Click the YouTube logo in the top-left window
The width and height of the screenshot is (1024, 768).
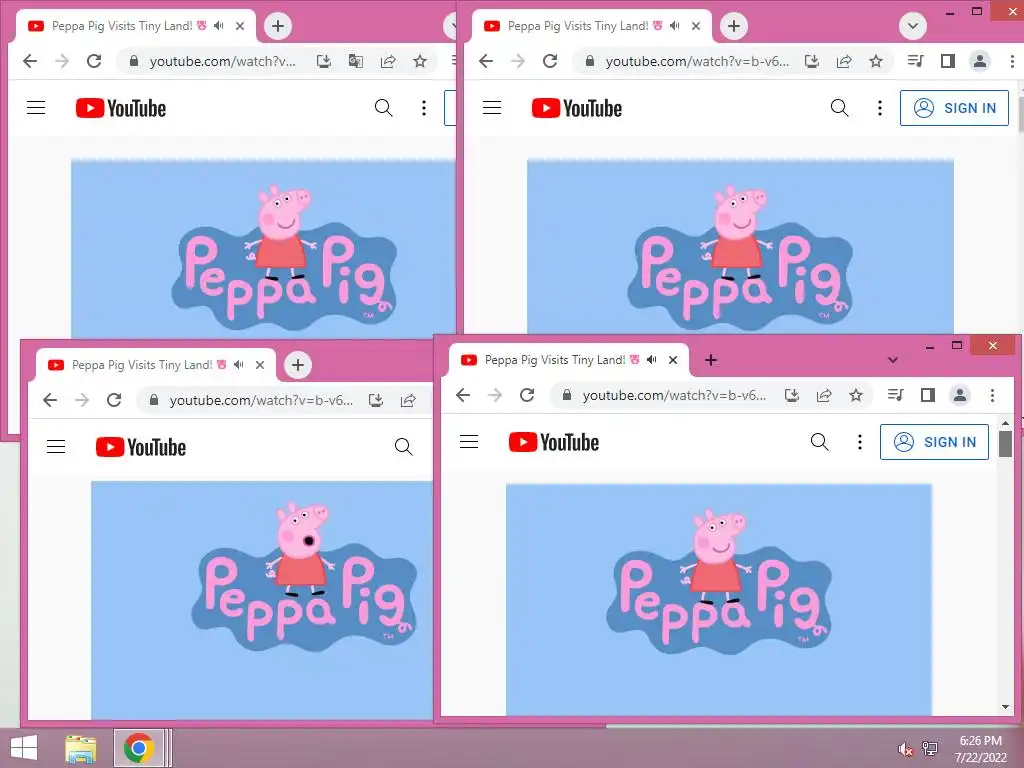121,108
